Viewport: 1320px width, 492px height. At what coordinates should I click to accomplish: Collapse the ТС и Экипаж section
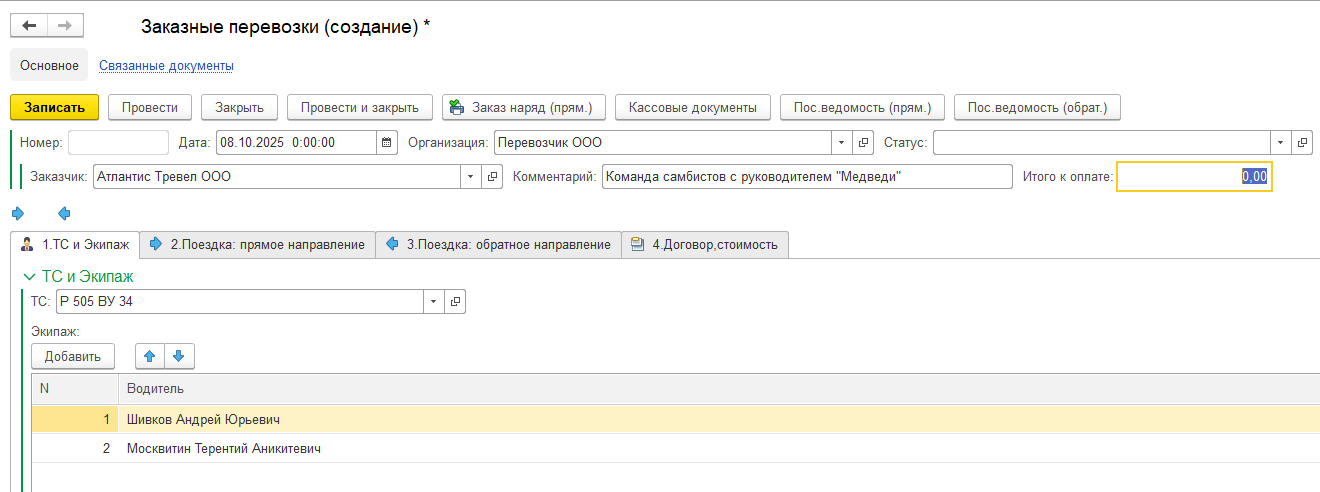[28, 276]
